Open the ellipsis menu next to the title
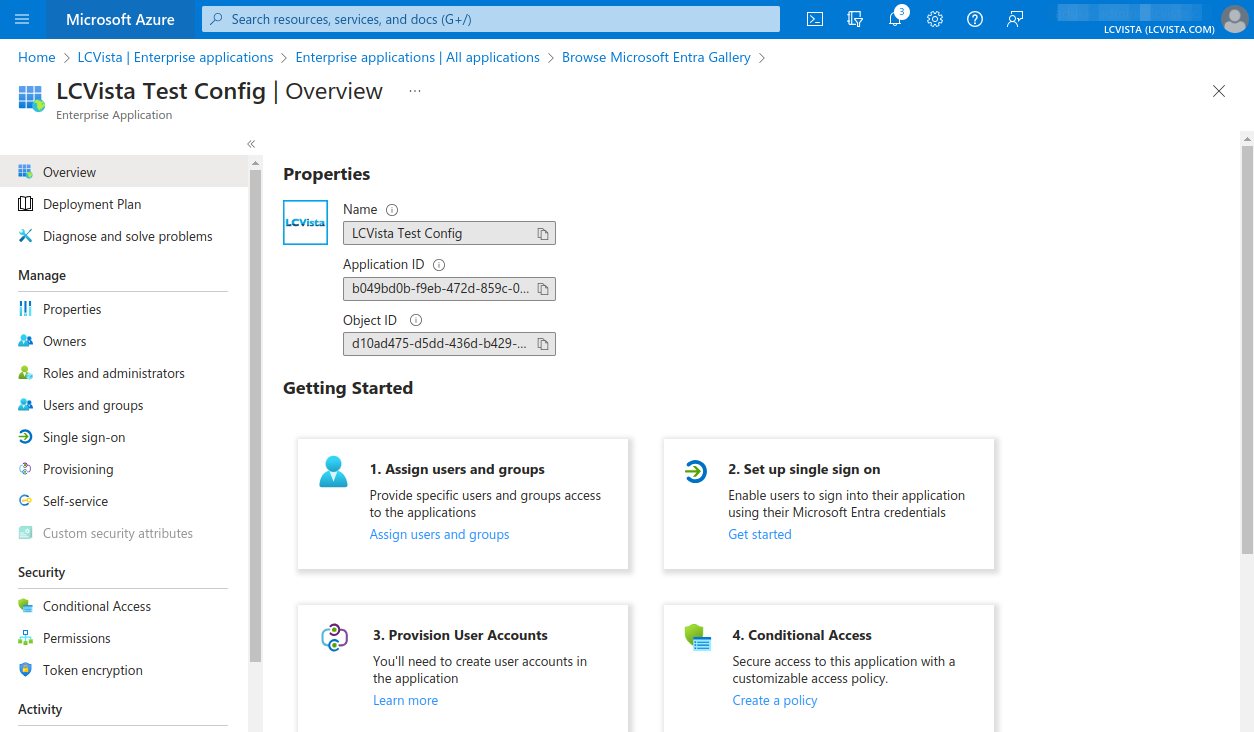The width and height of the screenshot is (1254, 732). 415,91
